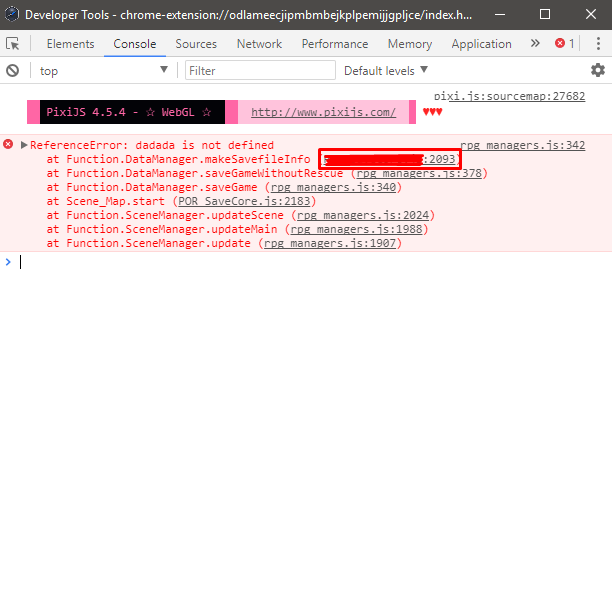This screenshot has height=609, width=612.
Task: Select the 'ReferenceError: dadada is not defined' text
Action: pos(152,145)
